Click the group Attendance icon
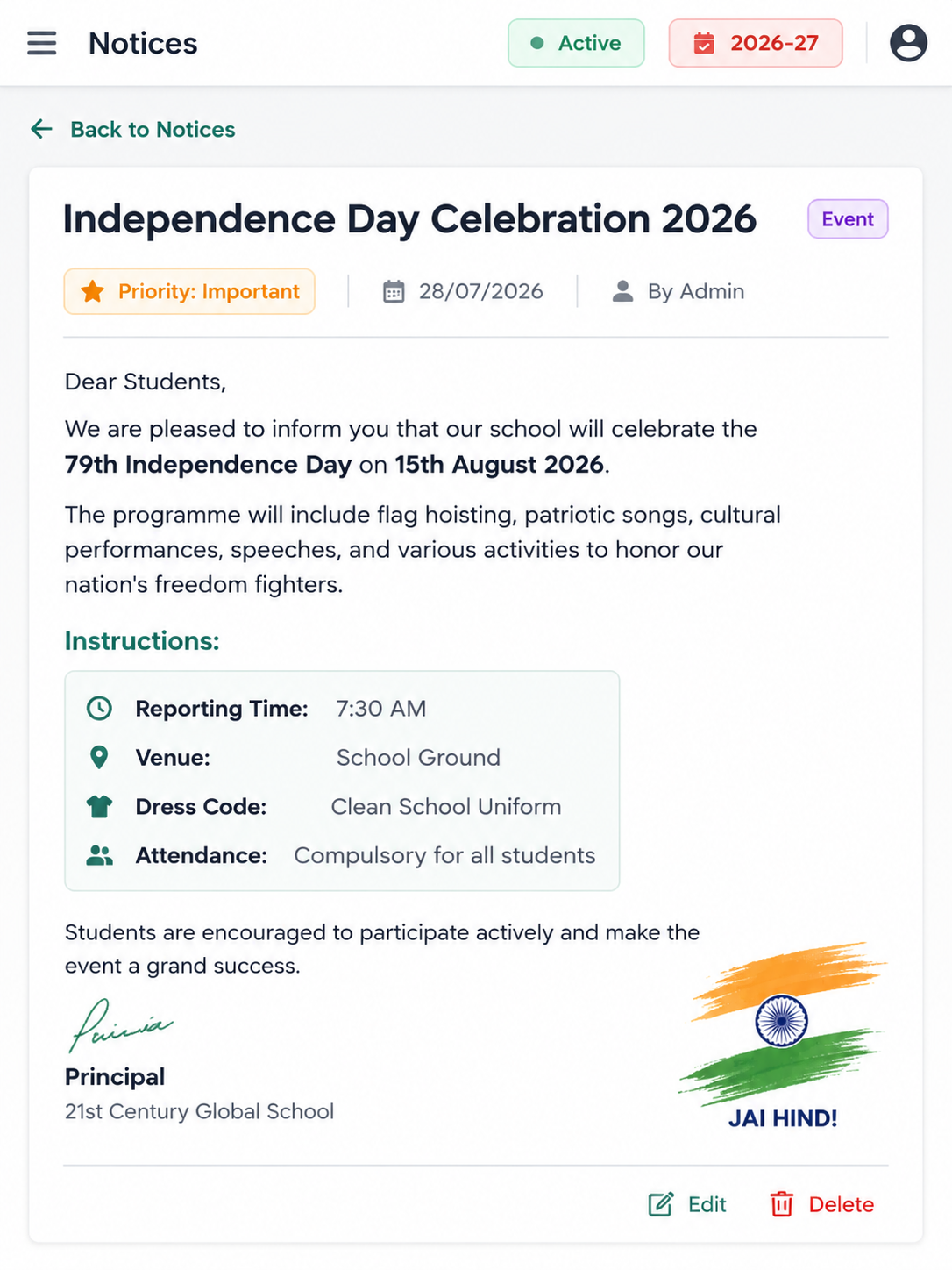This screenshot has width=952, height=1270. coord(99,855)
